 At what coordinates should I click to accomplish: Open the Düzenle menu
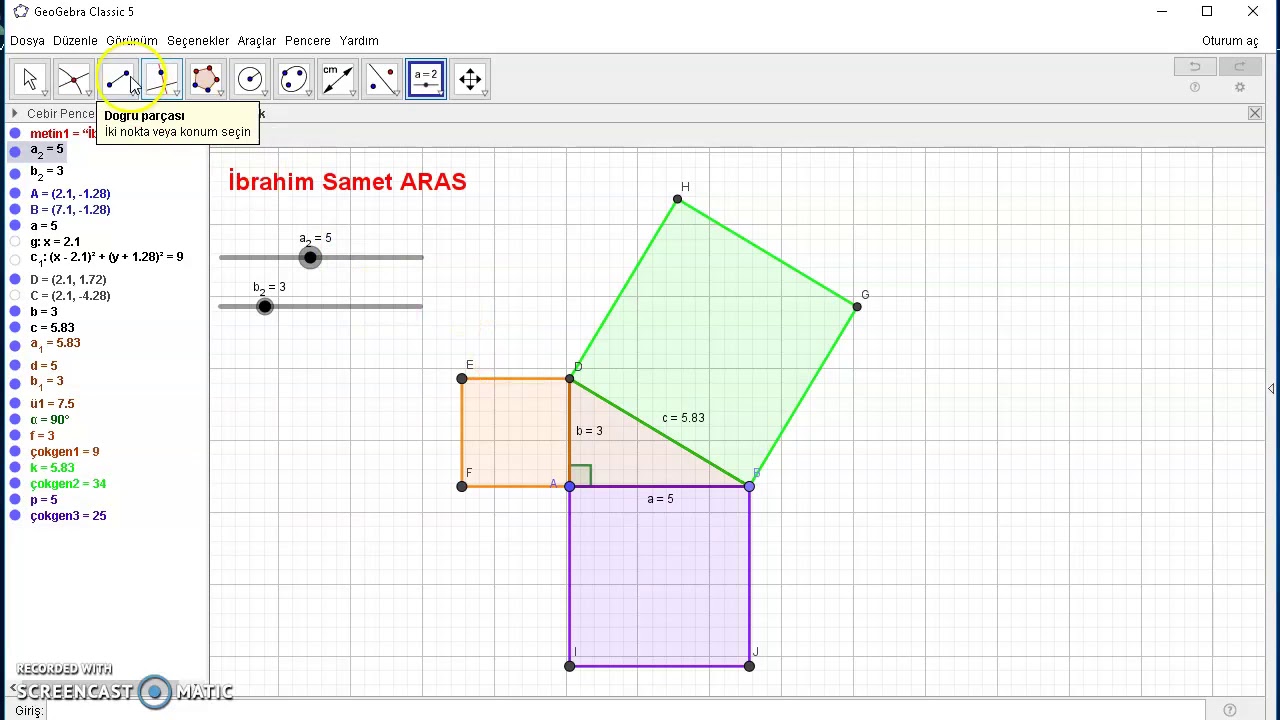coord(75,41)
